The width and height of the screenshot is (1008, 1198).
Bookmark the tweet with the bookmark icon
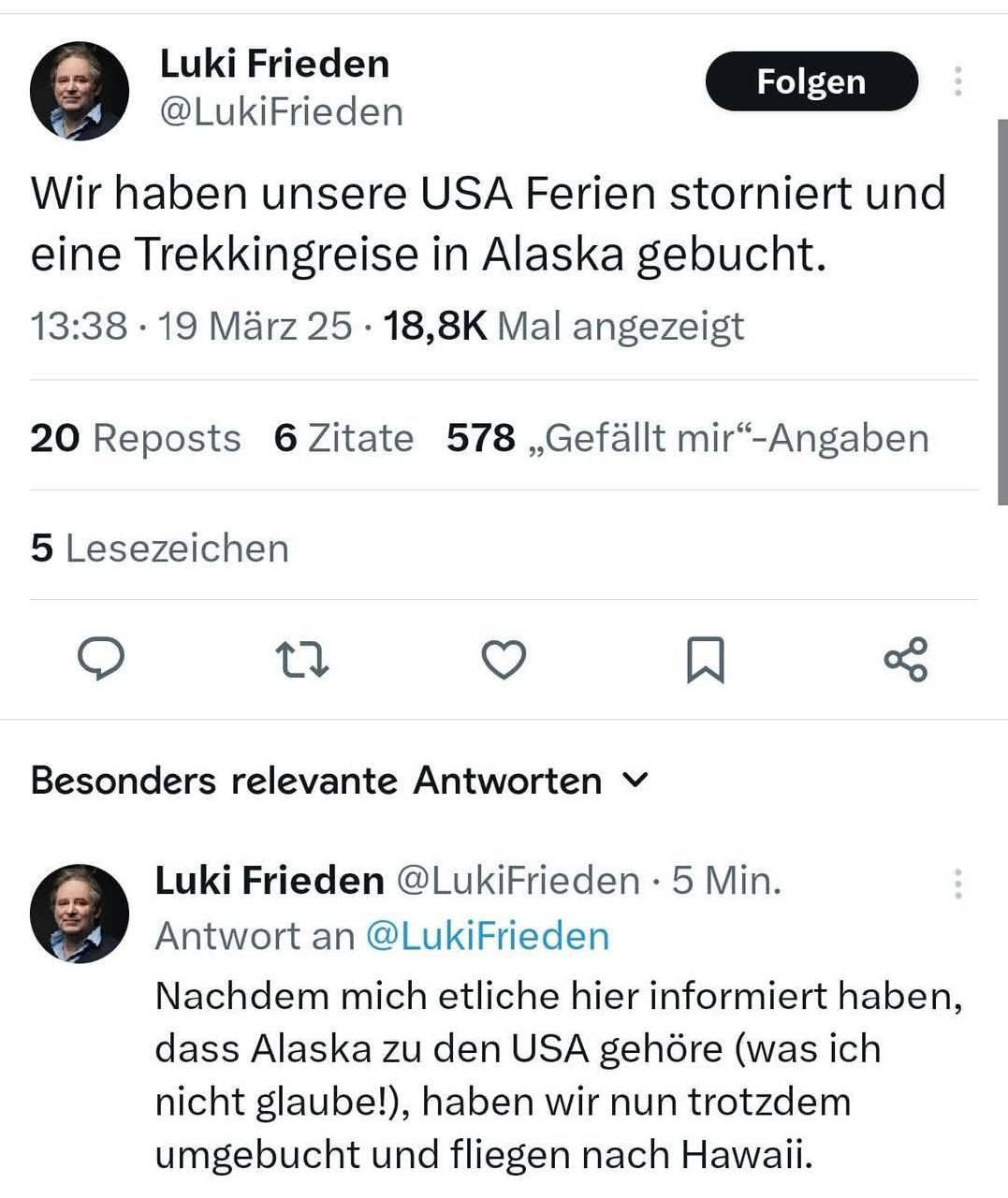click(x=705, y=660)
